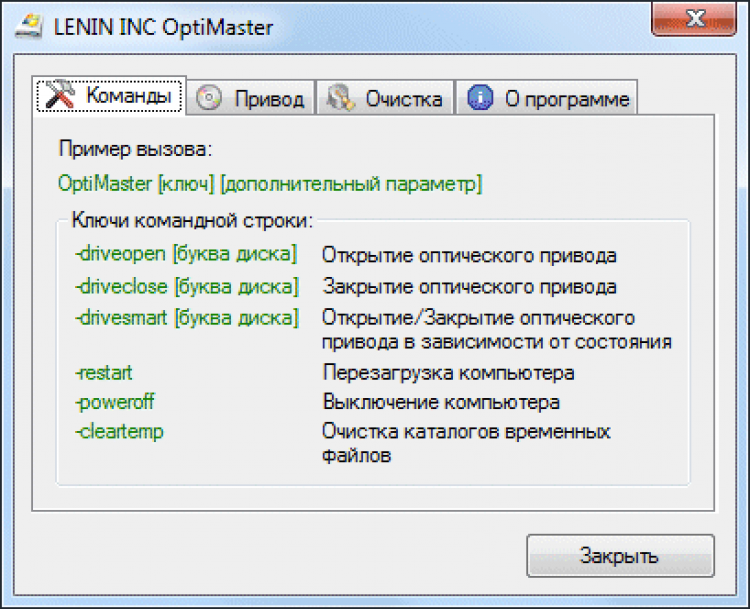Show the О программе tab
750x609 pixels.
coord(547,98)
